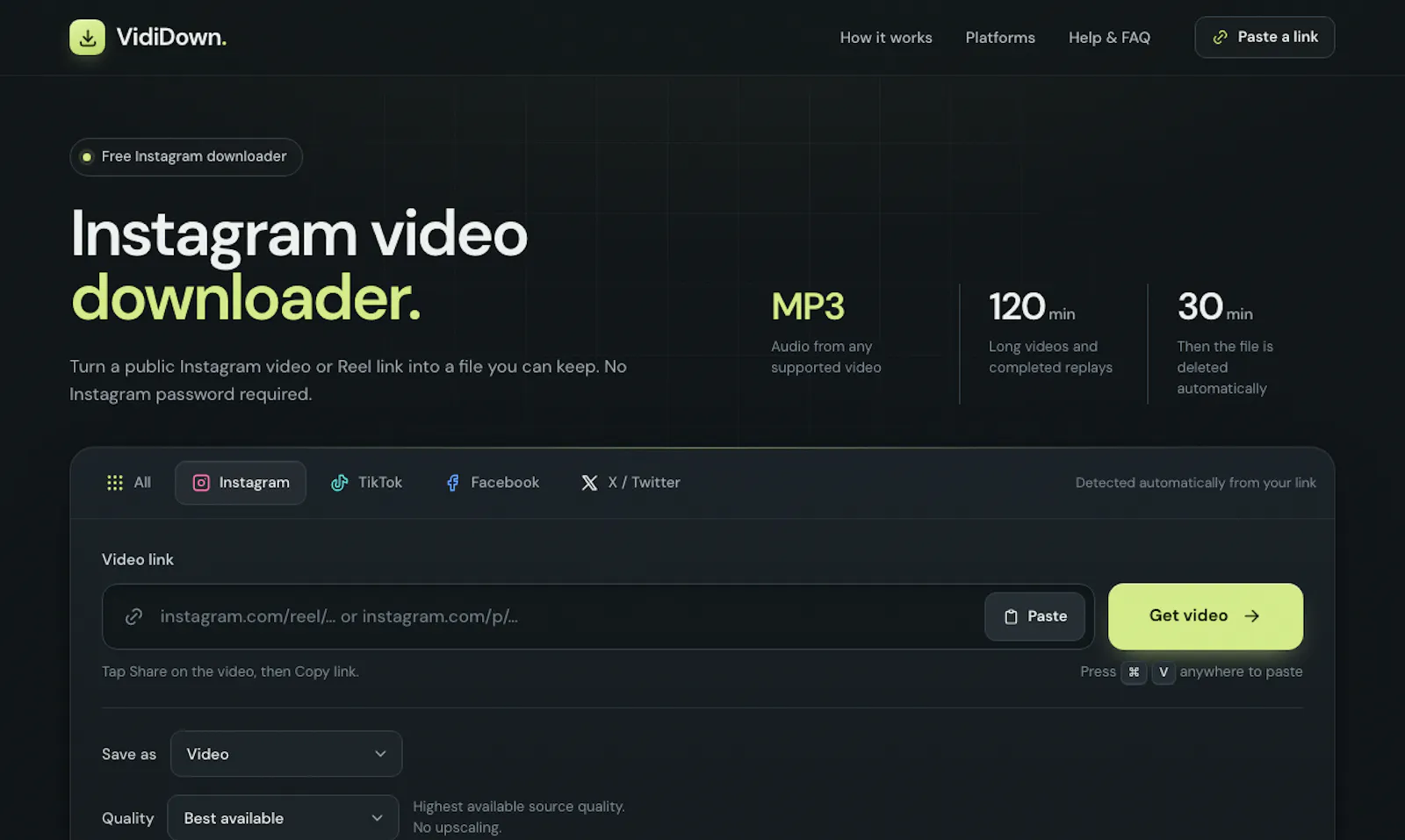The image size is (1405, 840).
Task: Click the MP3 stat heading
Action: 808,307
